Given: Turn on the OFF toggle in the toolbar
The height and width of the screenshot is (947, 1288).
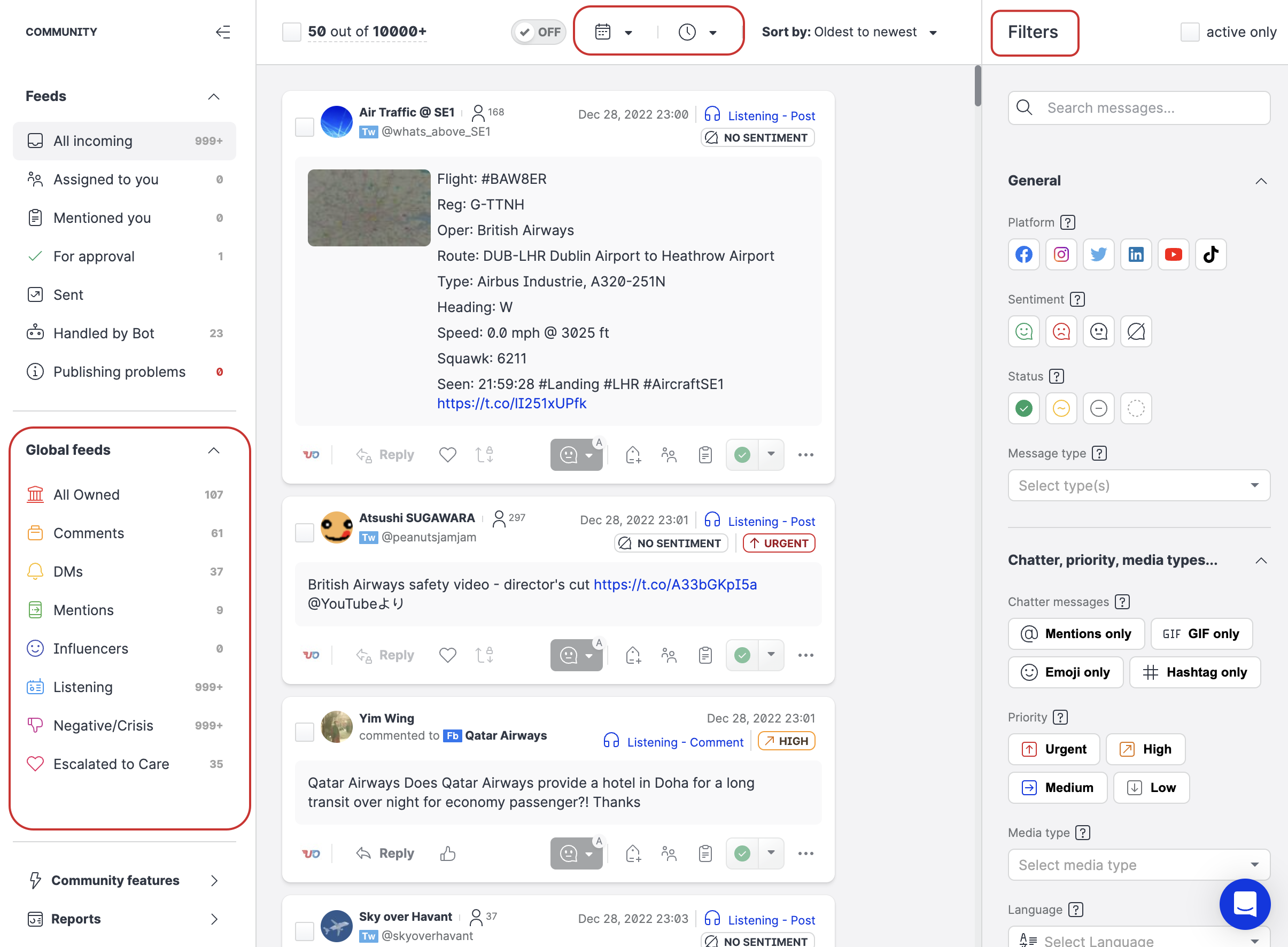Looking at the screenshot, I should [x=538, y=32].
